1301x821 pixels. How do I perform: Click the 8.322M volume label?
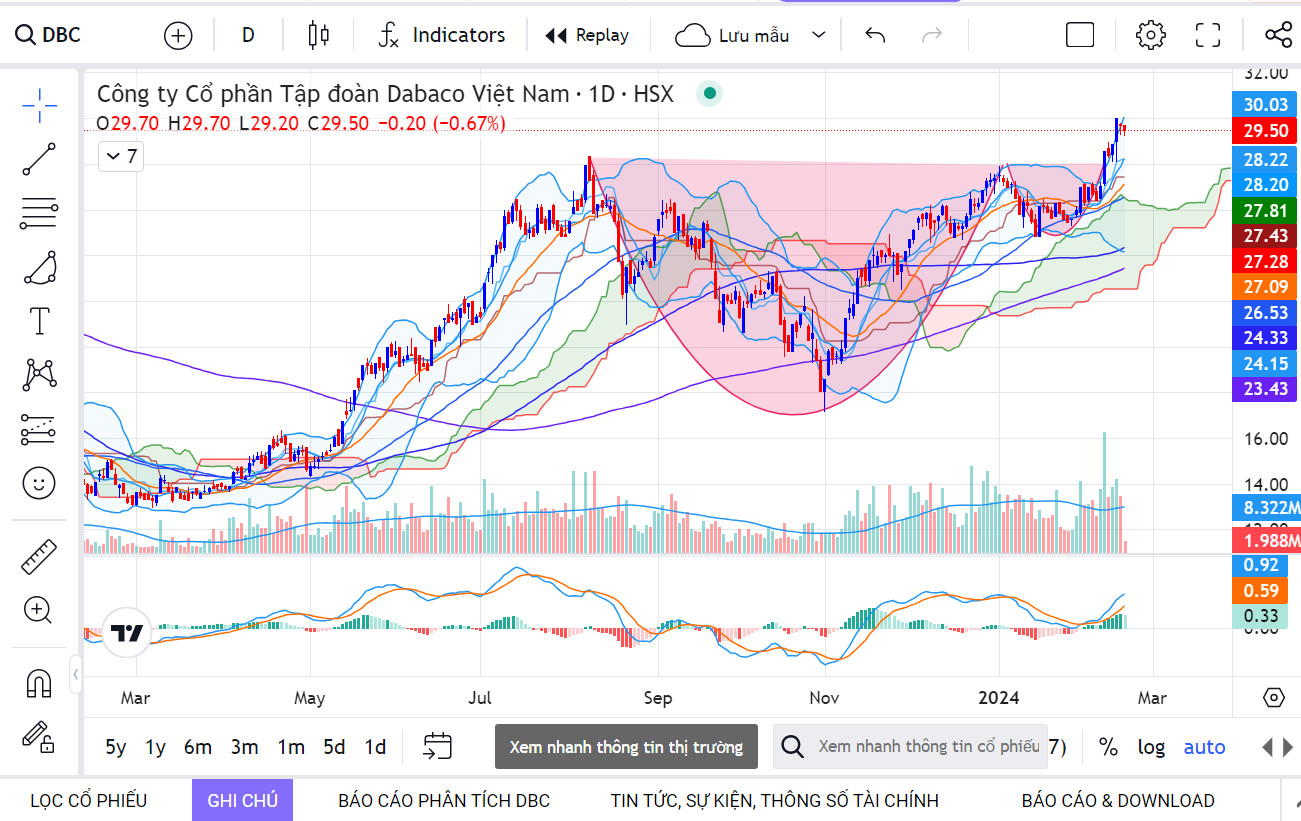tap(1265, 508)
